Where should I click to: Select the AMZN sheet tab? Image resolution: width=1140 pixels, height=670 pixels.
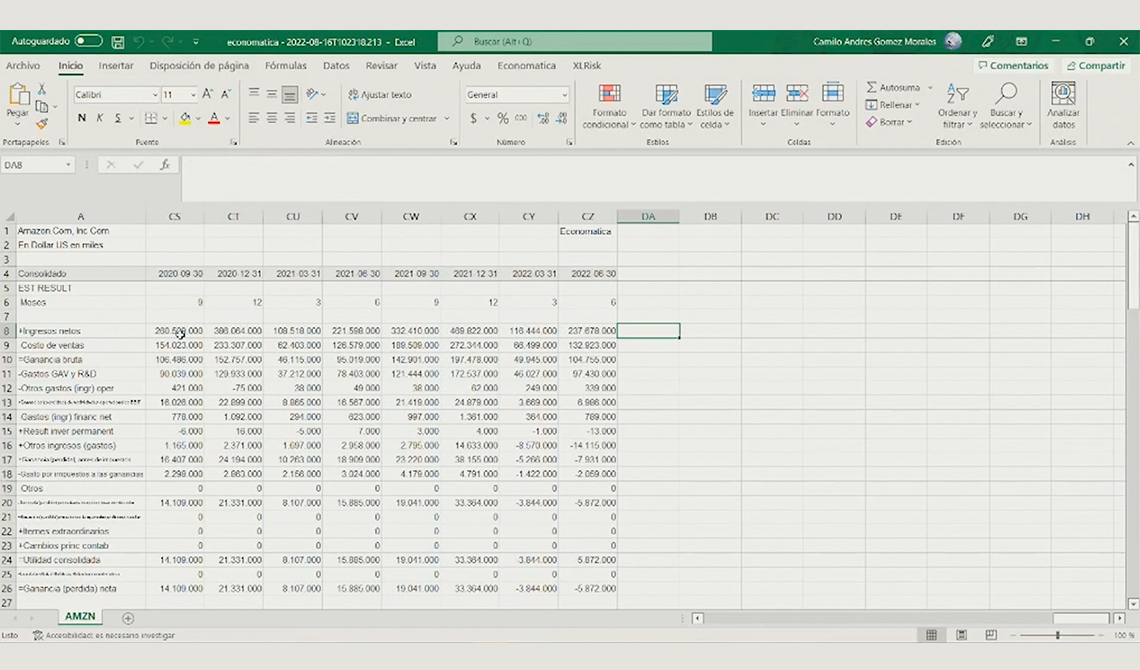click(80, 616)
